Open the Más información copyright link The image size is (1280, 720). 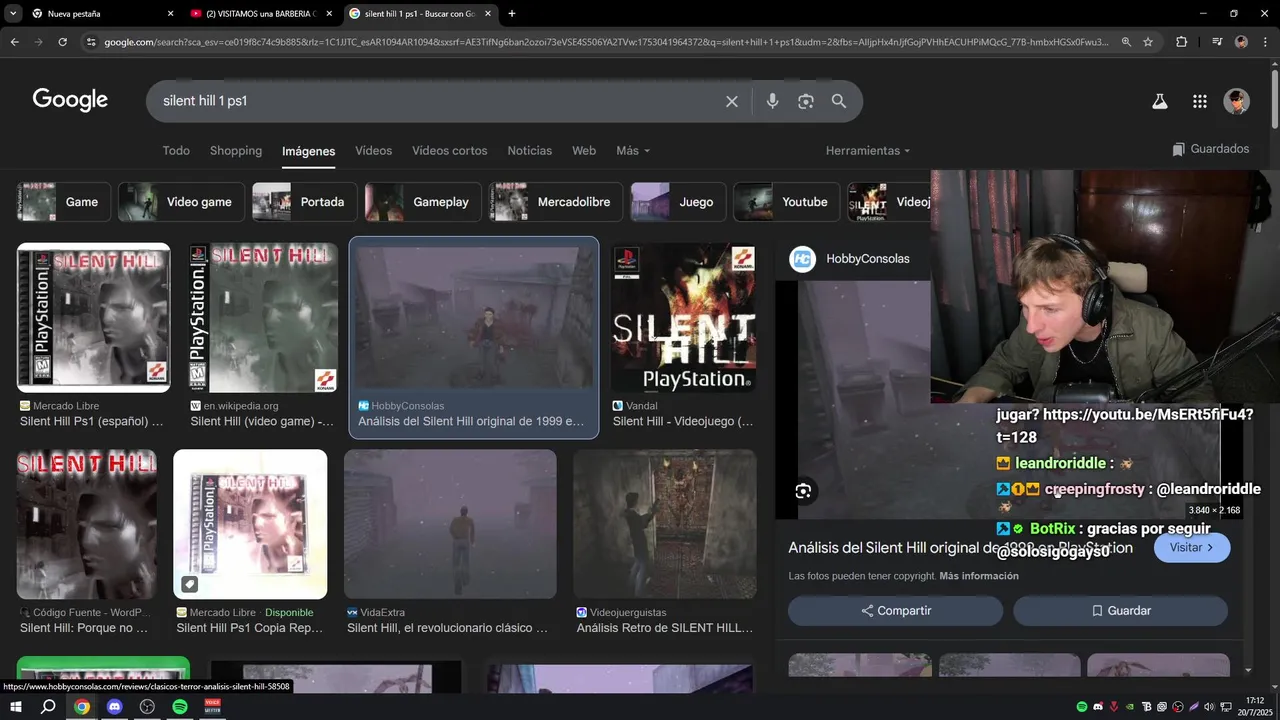pos(979,576)
